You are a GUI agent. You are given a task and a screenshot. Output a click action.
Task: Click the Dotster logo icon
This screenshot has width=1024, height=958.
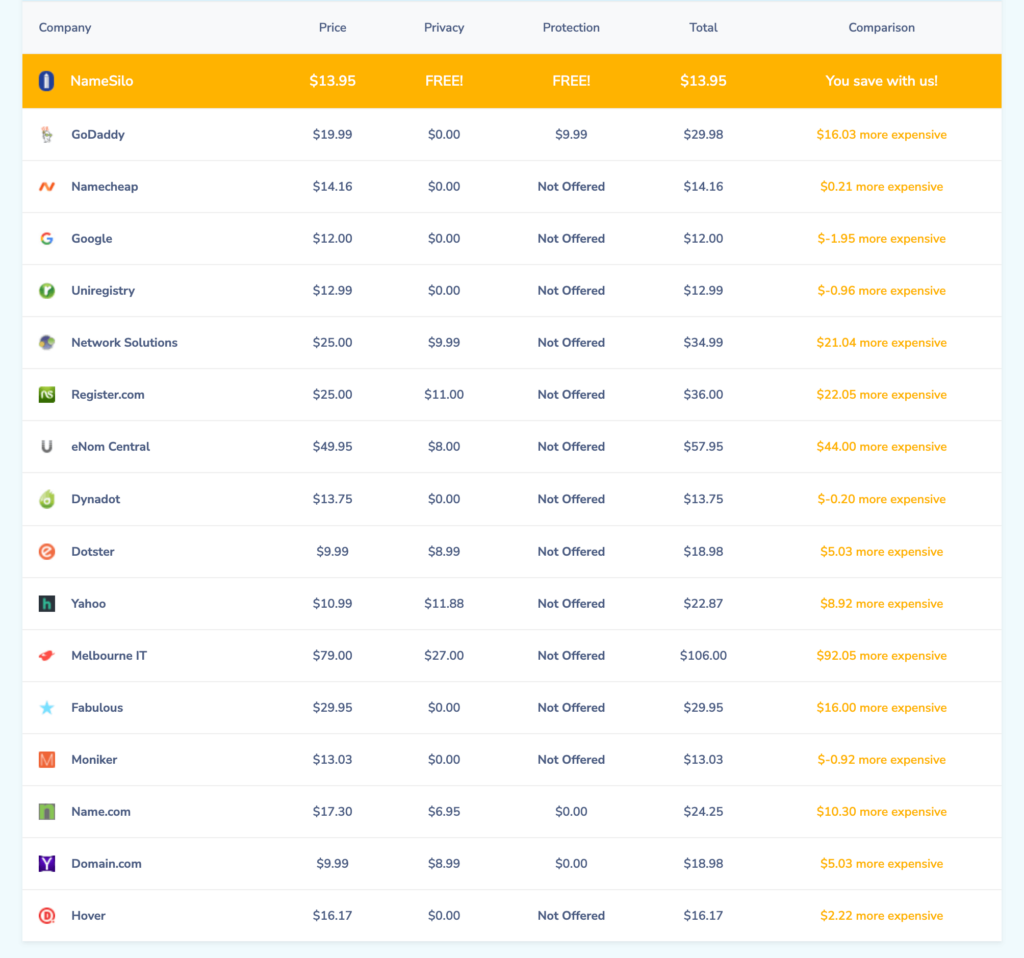[x=46, y=551]
